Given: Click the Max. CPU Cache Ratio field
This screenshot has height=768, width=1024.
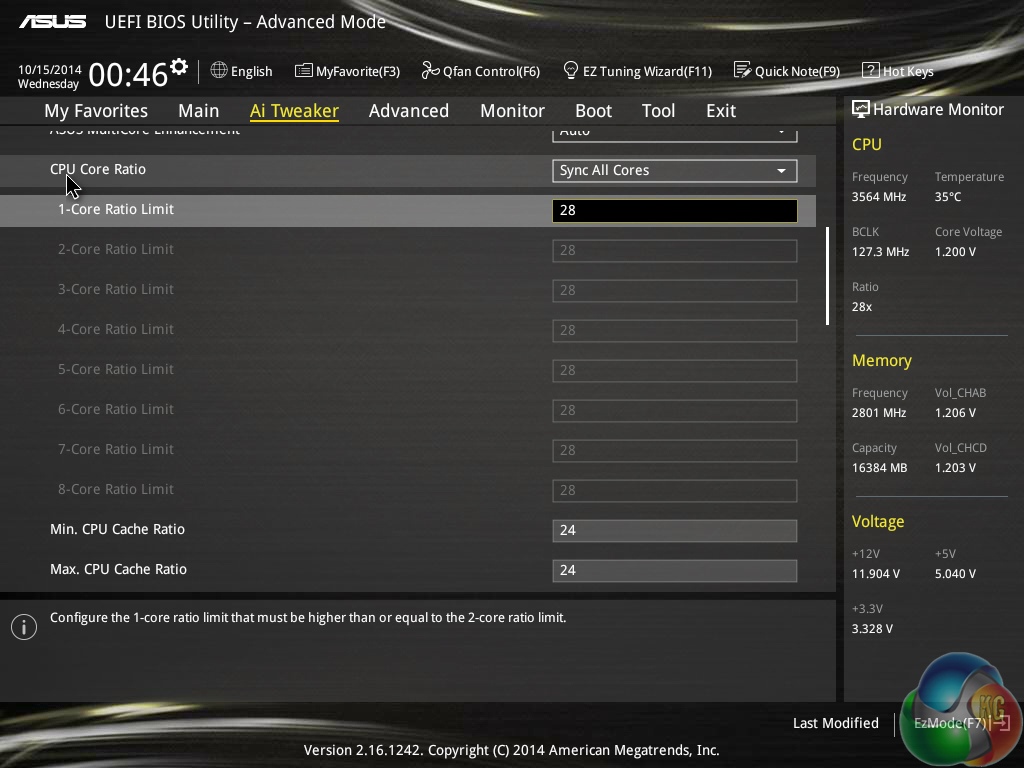Looking at the screenshot, I should pos(675,571).
